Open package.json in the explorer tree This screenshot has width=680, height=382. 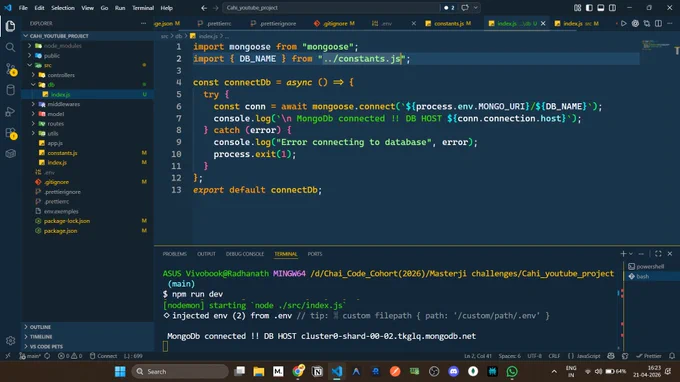(87, 231)
